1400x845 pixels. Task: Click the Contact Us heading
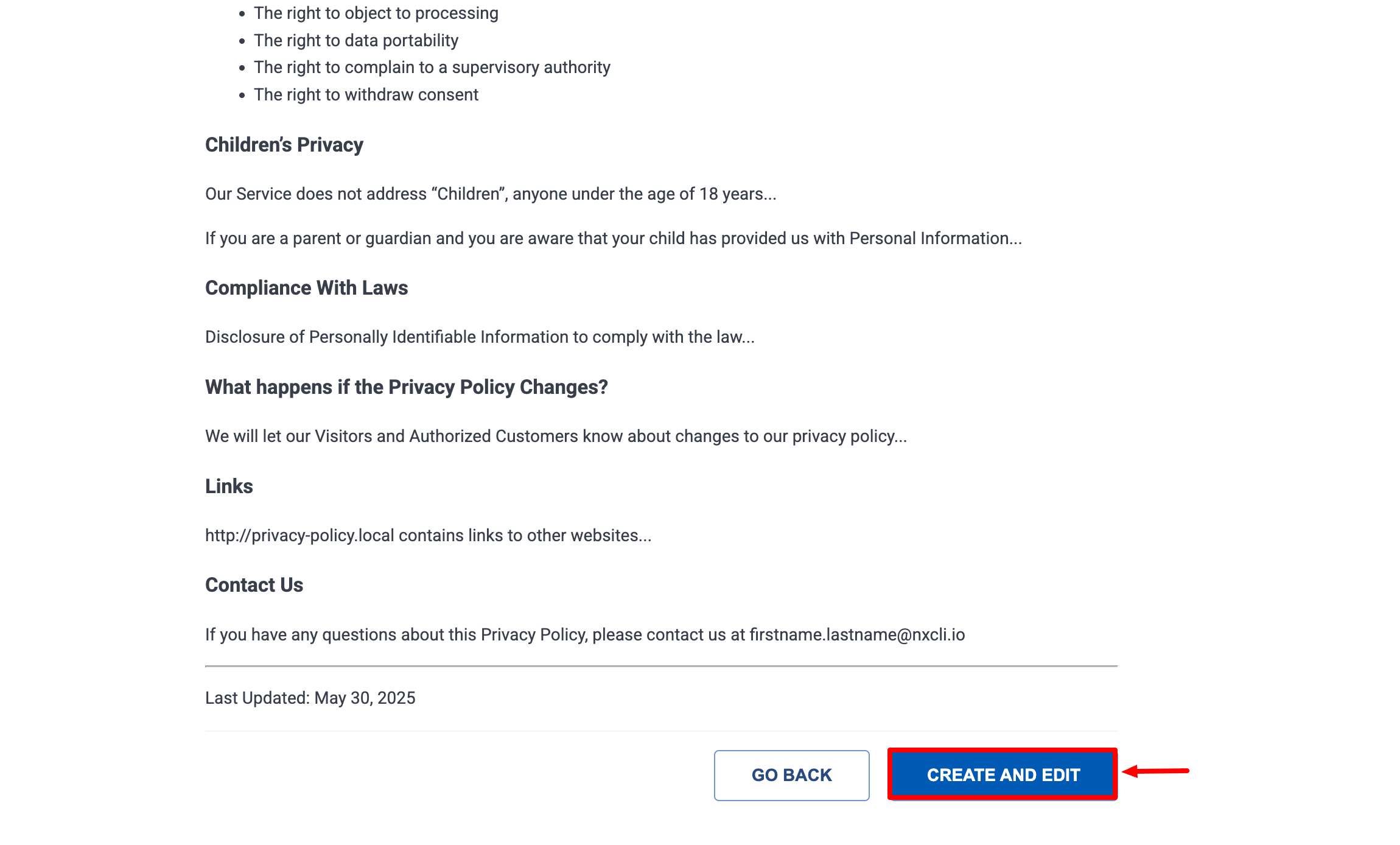tap(254, 585)
